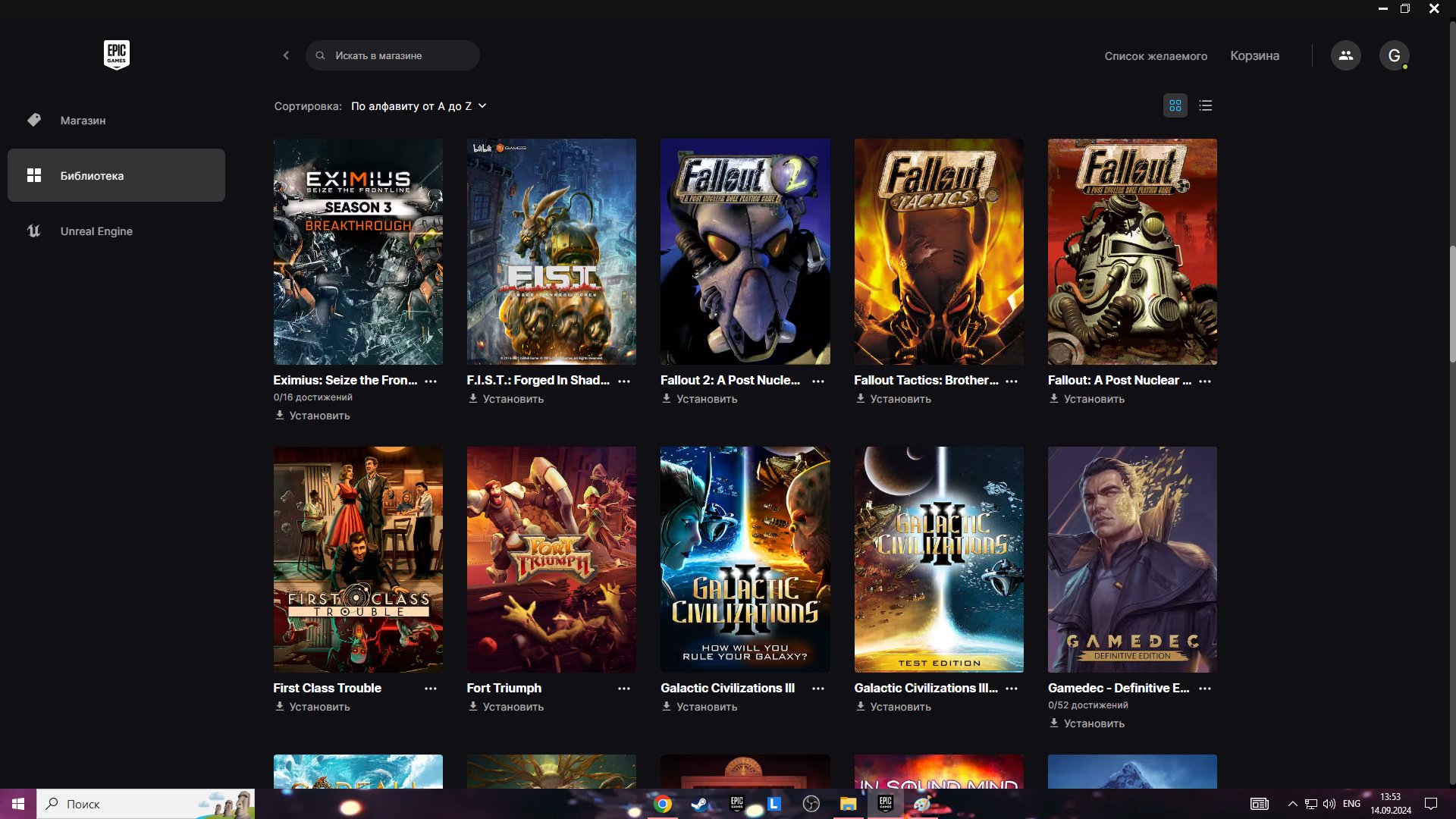This screenshot has height=819, width=1456.
Task: Switch to grid view
Action: point(1175,105)
